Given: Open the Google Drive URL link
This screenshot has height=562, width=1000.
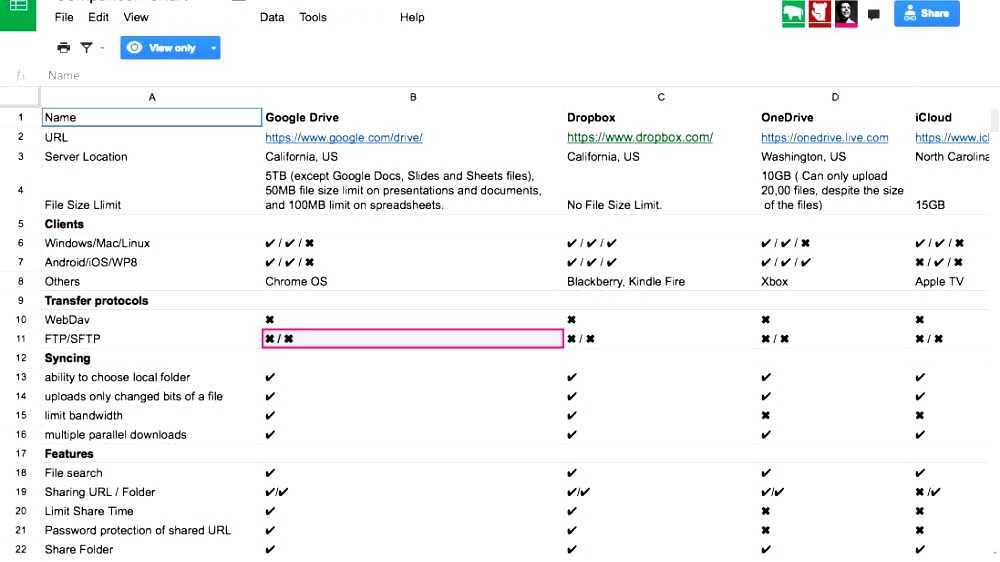Looking at the screenshot, I should click(344, 137).
